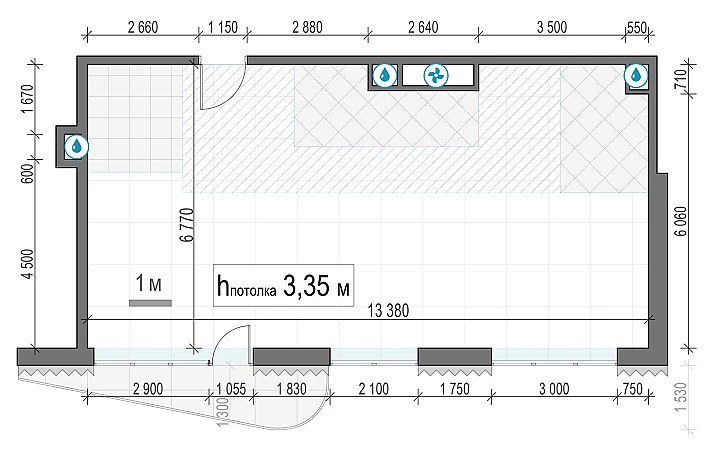
Task: Select the 1 670 dimension on left side
Action: click(28, 101)
